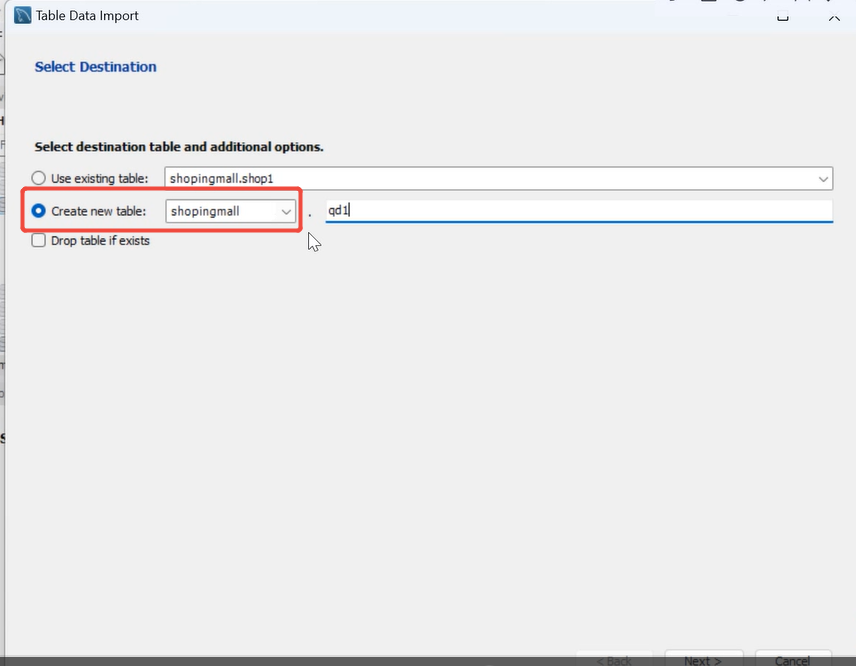Click the new table name field 'qd1'
The width and height of the screenshot is (856, 666).
click(x=578, y=211)
